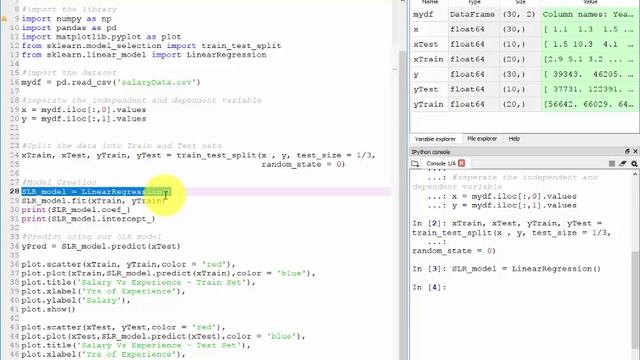Screen dimensions: 640x360
Task: Click the DataFrame type cell of mydf
Action: click(x=472, y=14)
